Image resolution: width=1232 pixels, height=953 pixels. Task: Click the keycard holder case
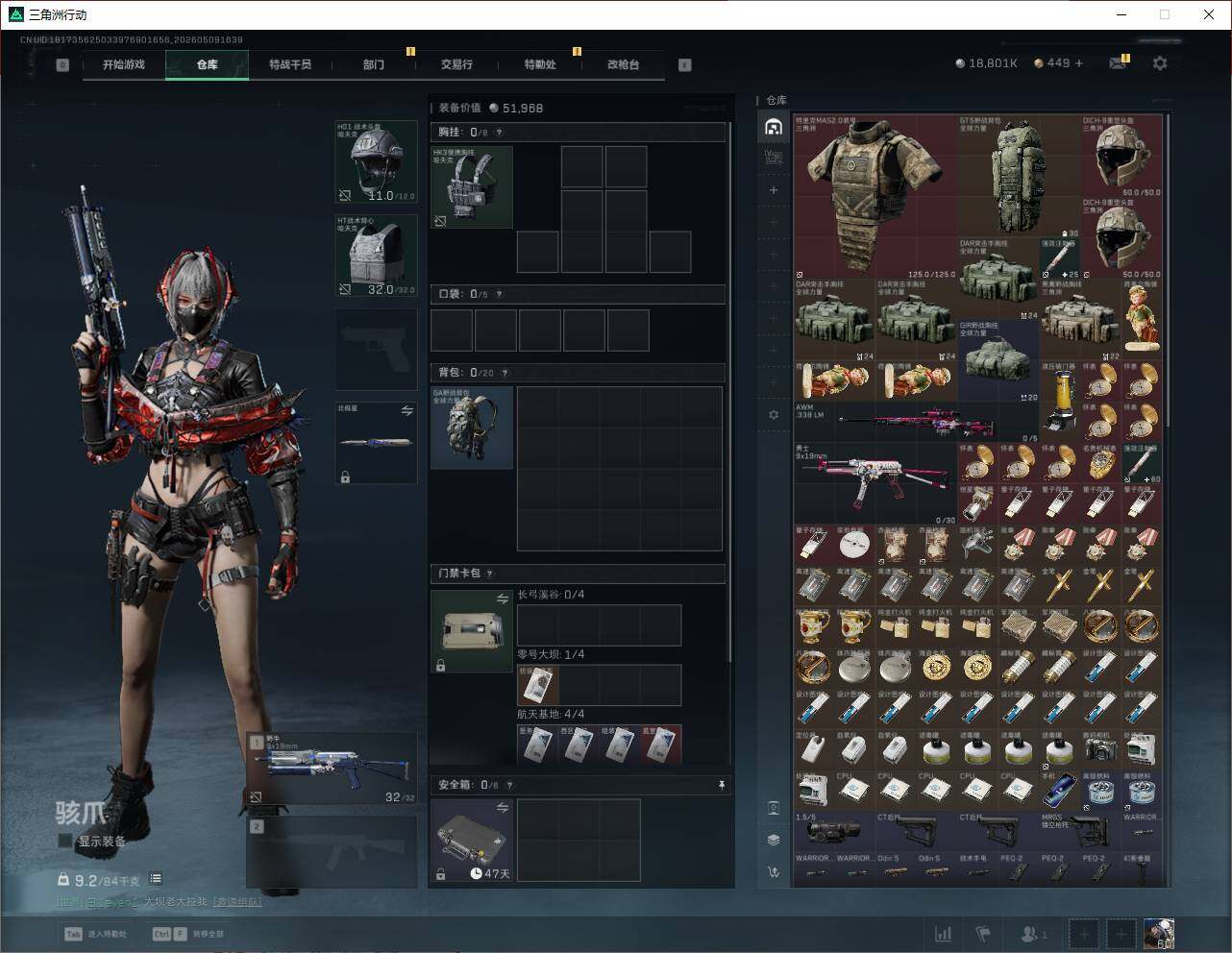tap(472, 631)
